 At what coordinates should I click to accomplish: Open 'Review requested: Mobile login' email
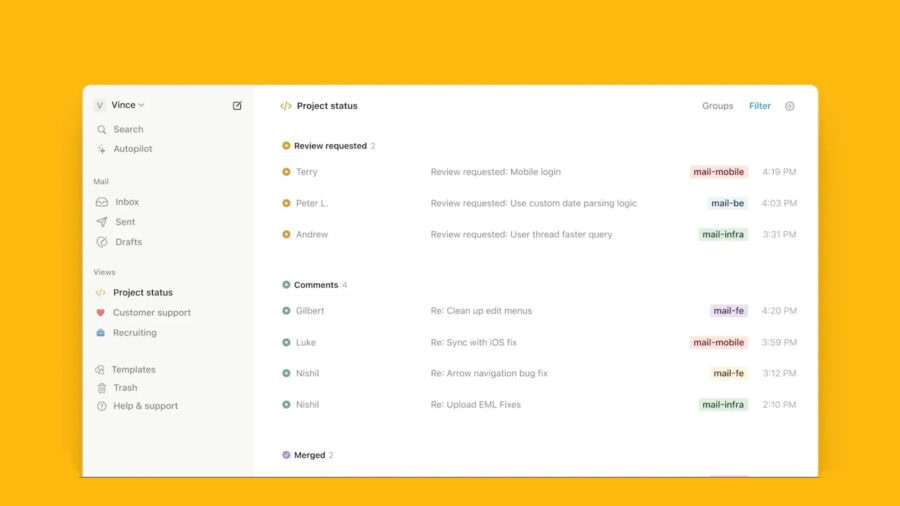495,172
